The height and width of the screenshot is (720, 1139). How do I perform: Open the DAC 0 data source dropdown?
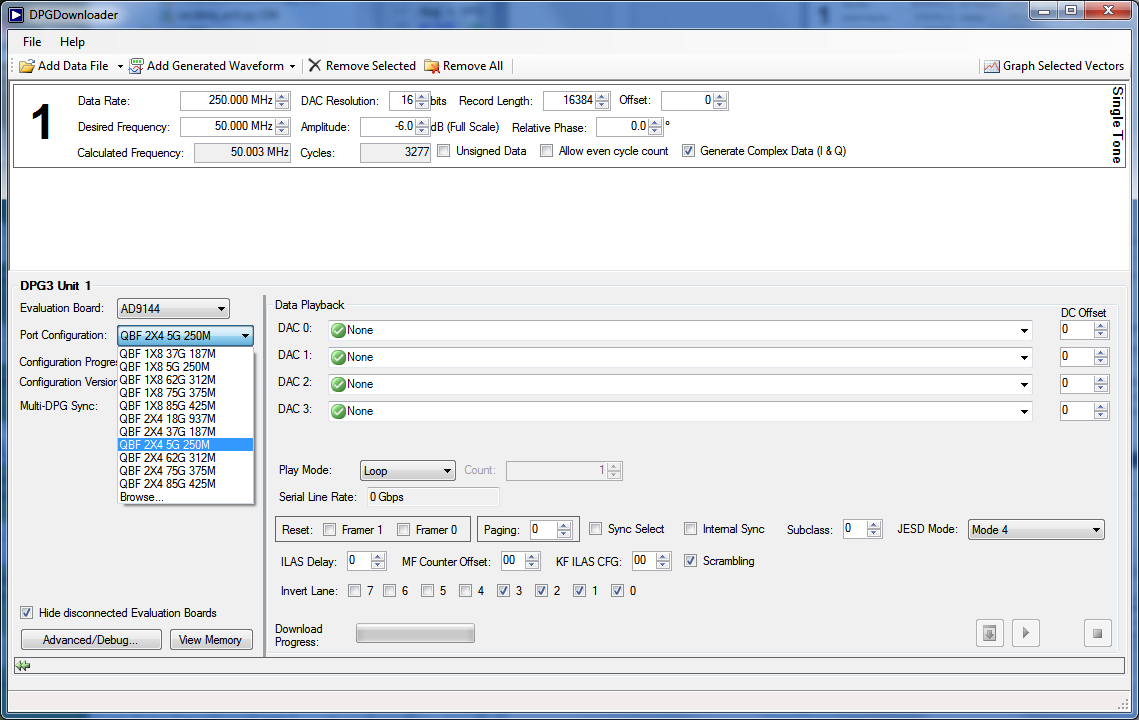1024,330
